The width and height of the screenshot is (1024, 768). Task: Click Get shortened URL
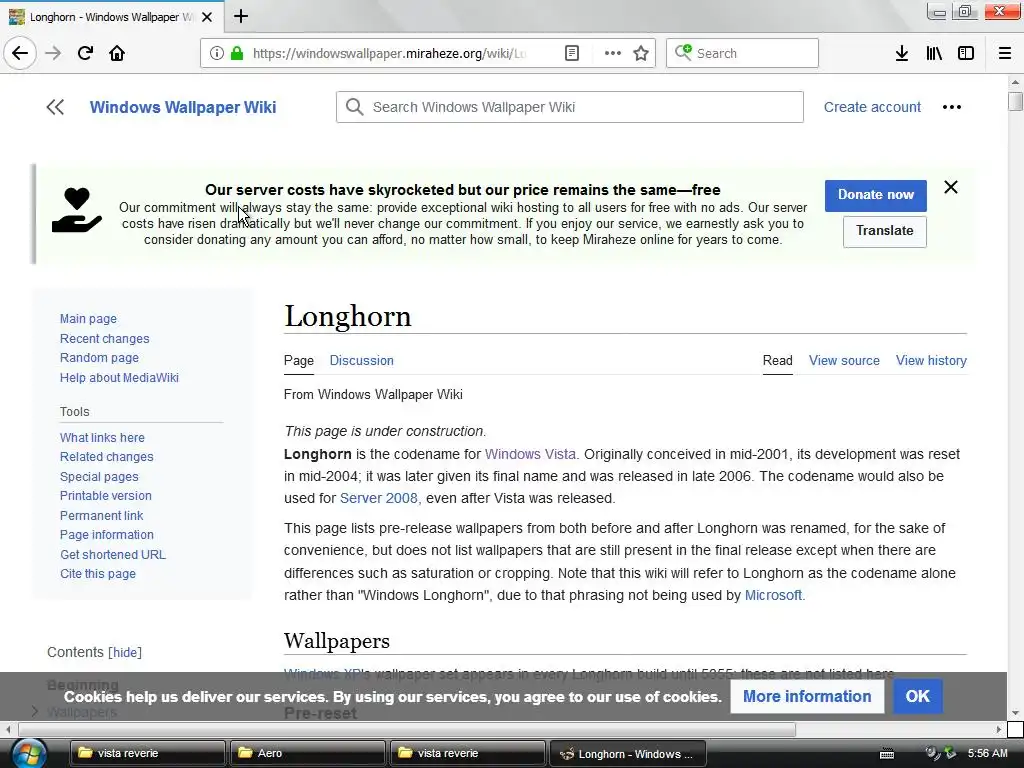pyautogui.click(x=113, y=554)
